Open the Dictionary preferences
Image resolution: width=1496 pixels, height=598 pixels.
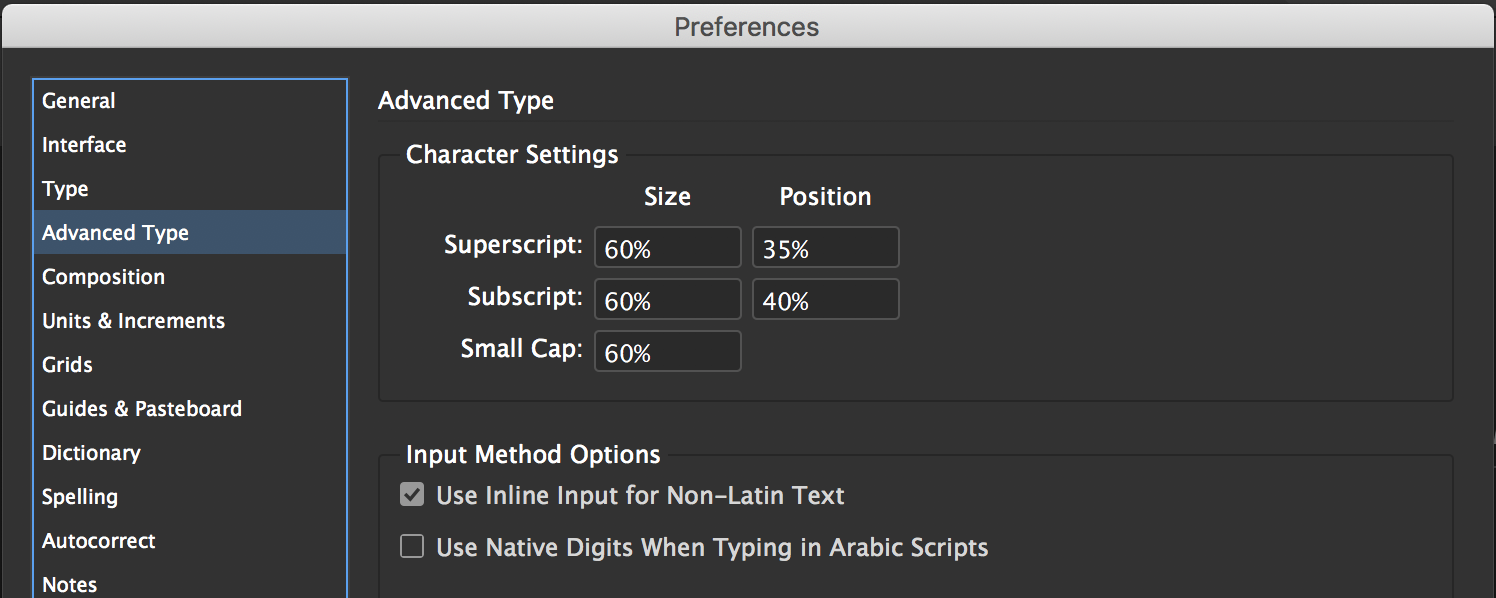tap(91, 453)
